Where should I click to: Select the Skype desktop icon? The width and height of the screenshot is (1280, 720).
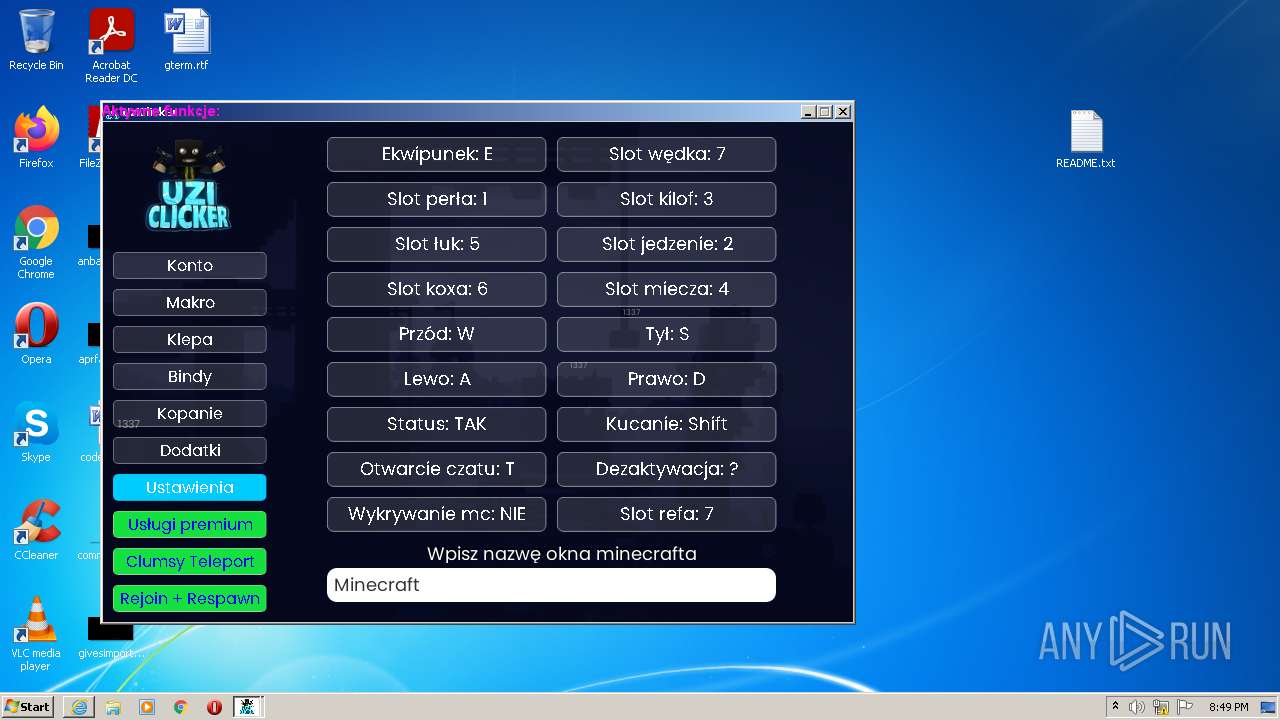(36, 432)
